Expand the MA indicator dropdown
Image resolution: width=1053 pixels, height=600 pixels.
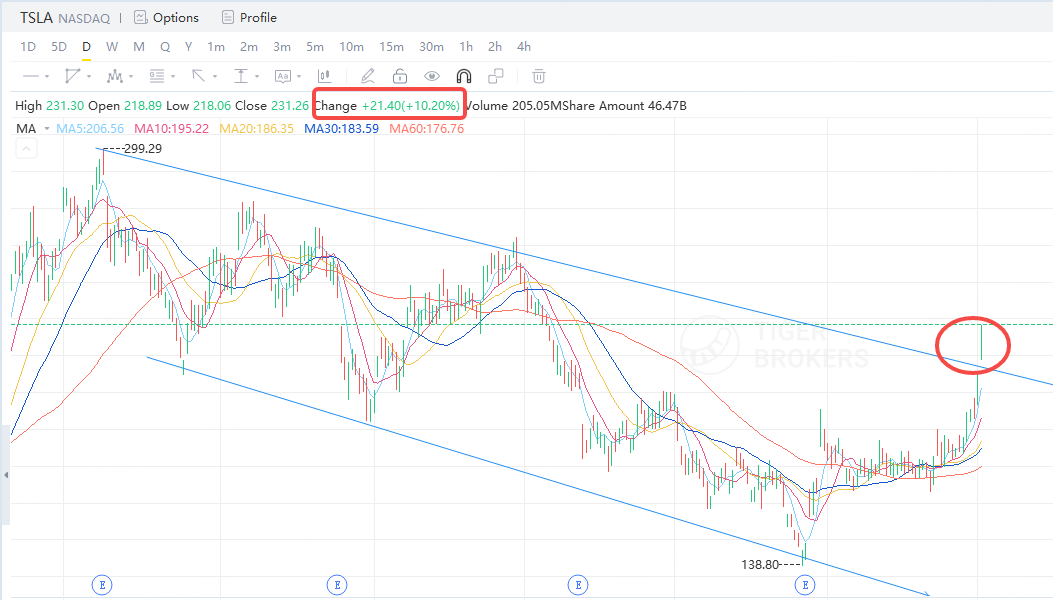[x=47, y=128]
